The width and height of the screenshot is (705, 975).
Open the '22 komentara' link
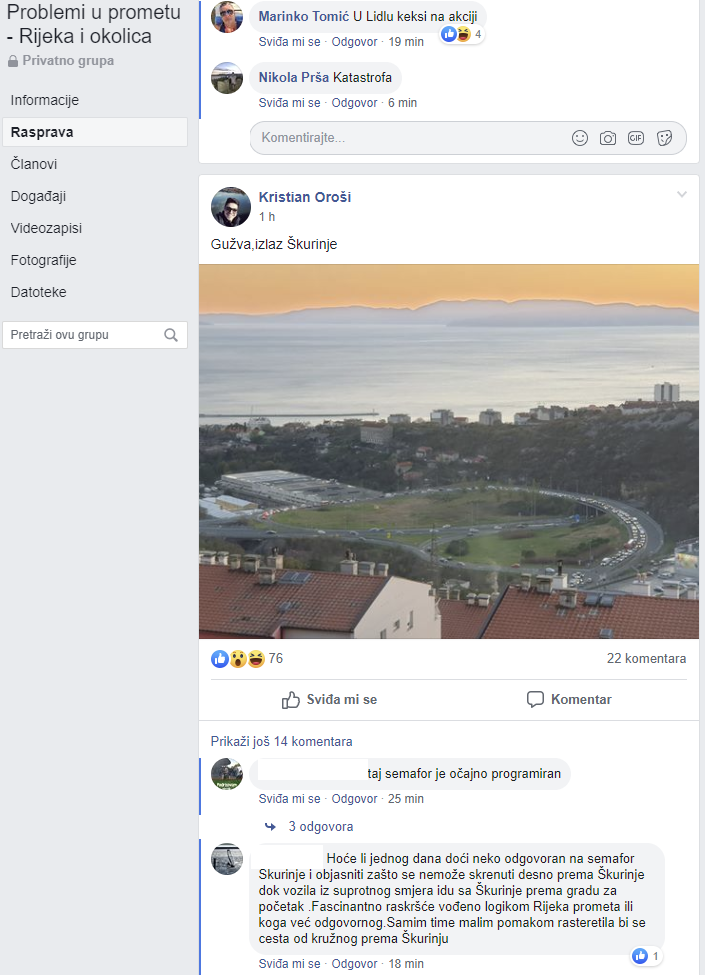click(x=646, y=659)
